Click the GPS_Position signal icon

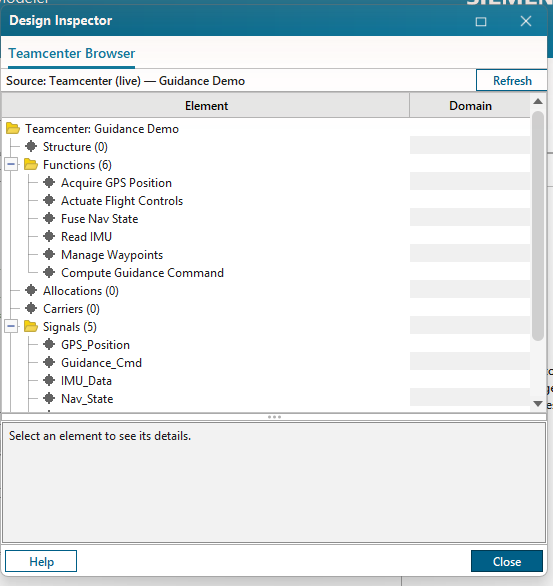[x=49, y=345]
